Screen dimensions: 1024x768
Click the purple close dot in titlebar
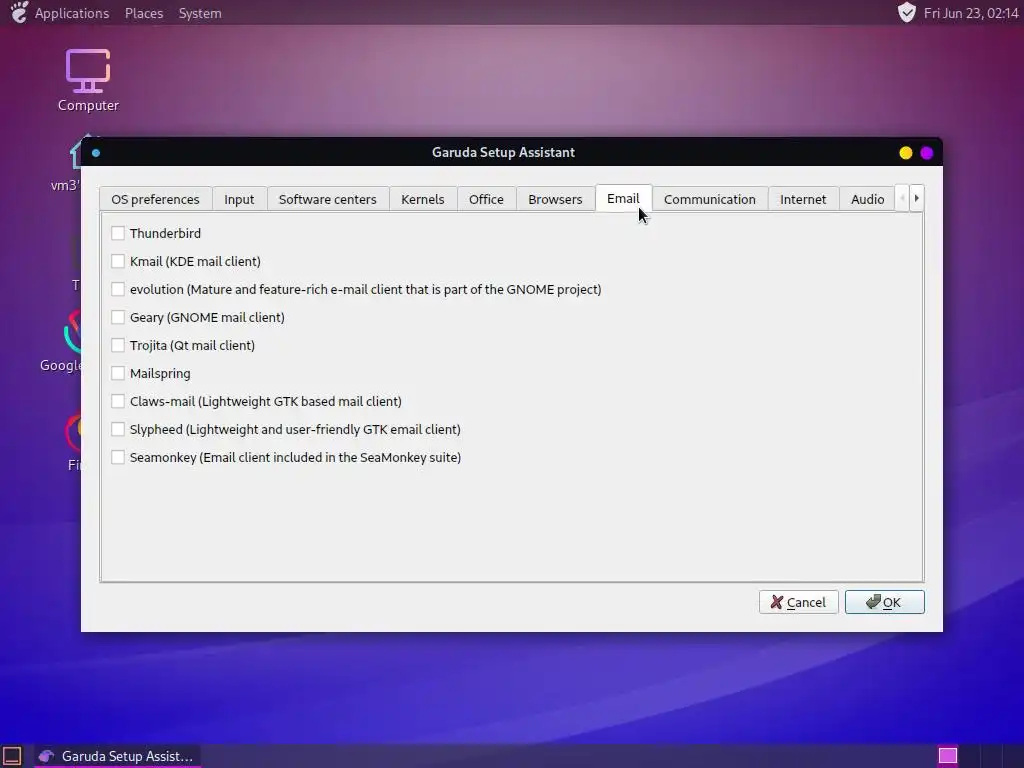[927, 153]
